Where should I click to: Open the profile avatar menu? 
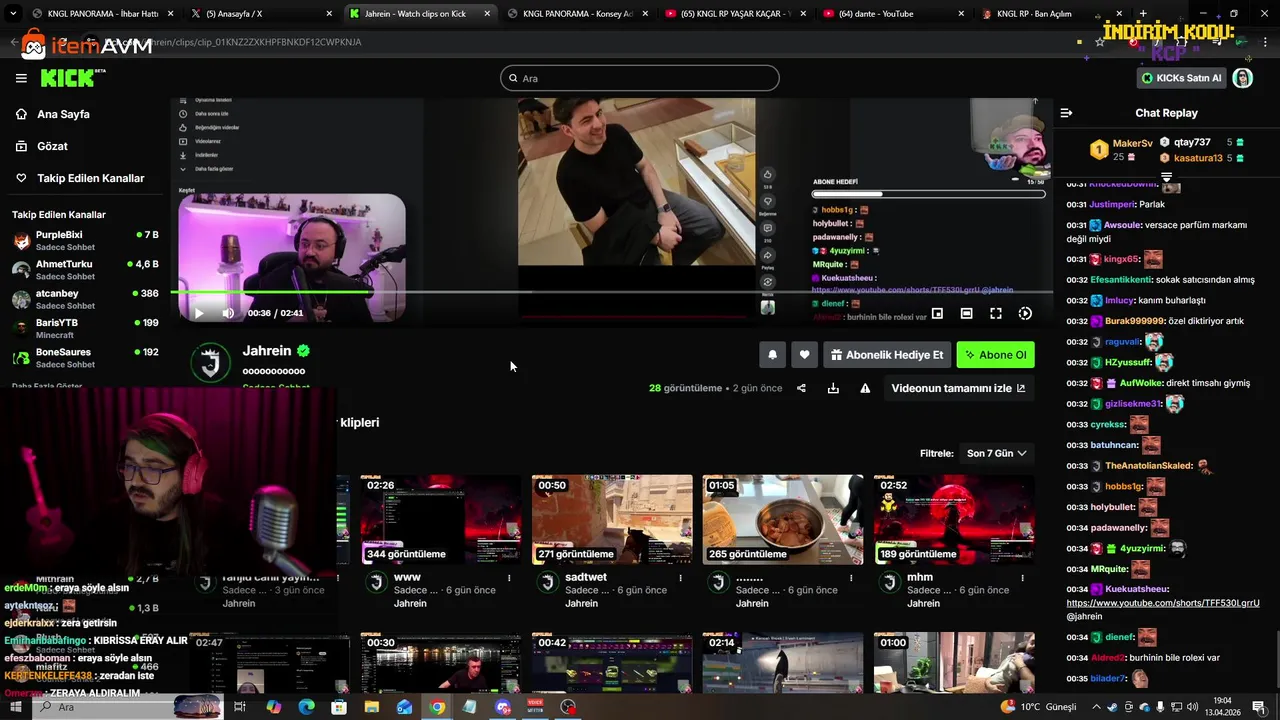click(x=1243, y=78)
